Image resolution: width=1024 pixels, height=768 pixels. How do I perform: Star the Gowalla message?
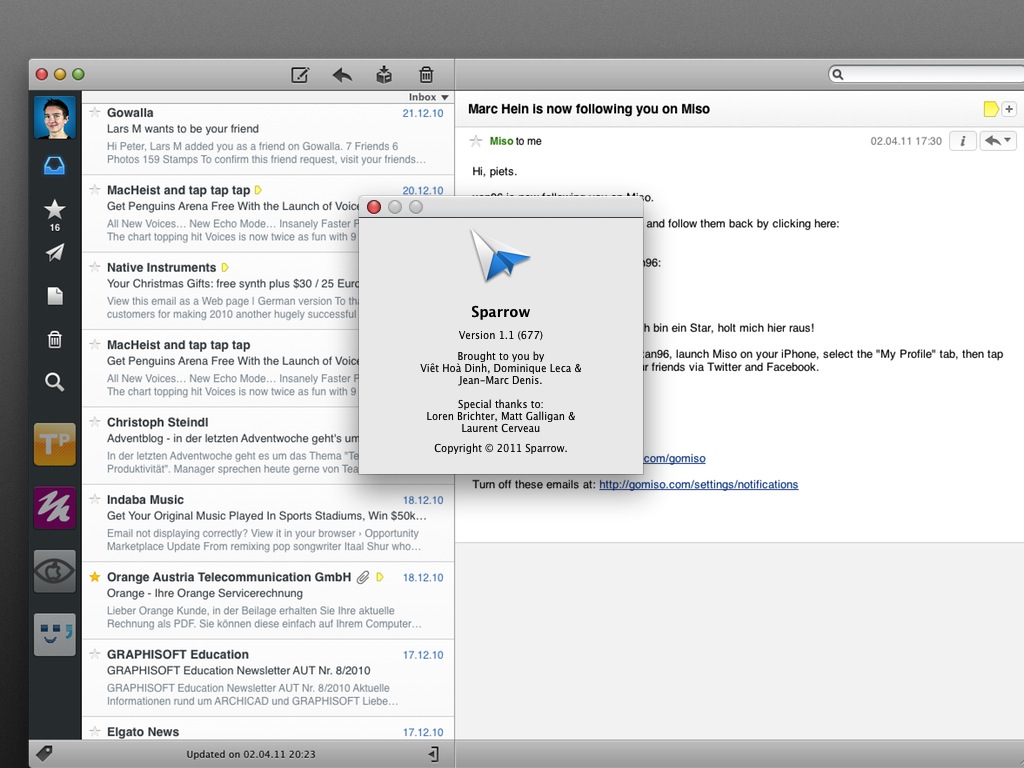pyautogui.click(x=95, y=112)
